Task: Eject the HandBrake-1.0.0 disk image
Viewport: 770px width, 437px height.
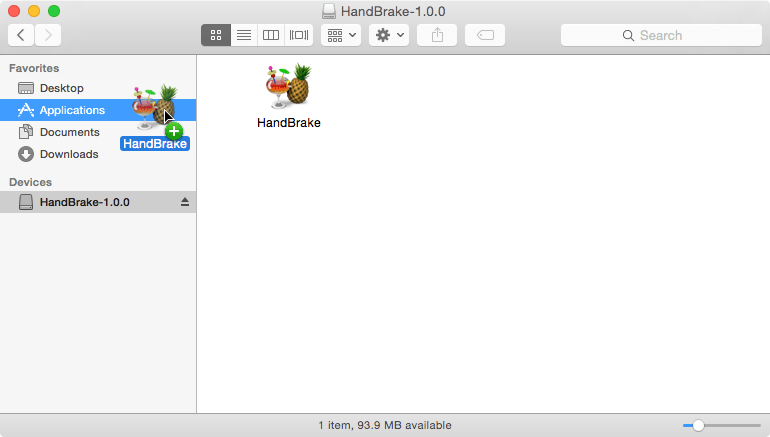Action: click(x=184, y=202)
